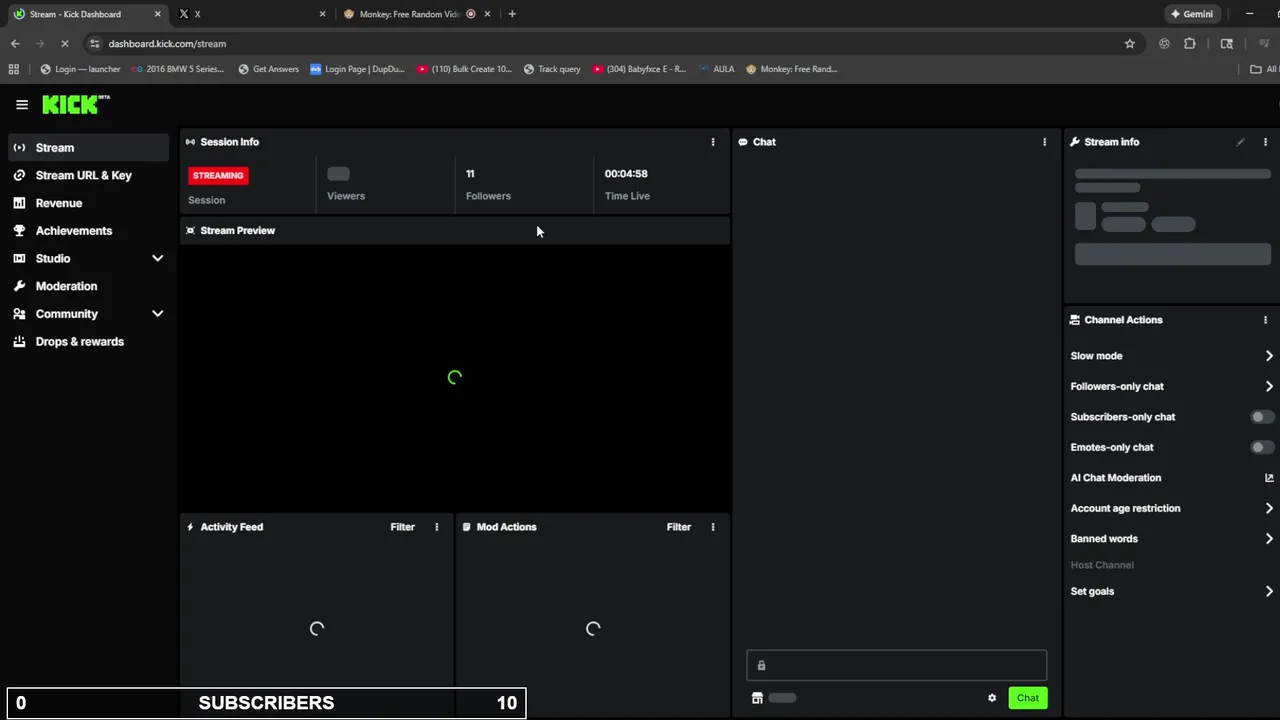Filter the Mod Actions list
1280x720 pixels.
[679, 527]
